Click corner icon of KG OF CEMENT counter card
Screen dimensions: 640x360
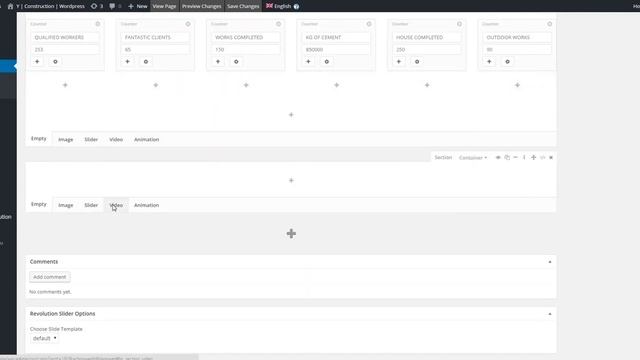pyautogui.click(x=369, y=24)
